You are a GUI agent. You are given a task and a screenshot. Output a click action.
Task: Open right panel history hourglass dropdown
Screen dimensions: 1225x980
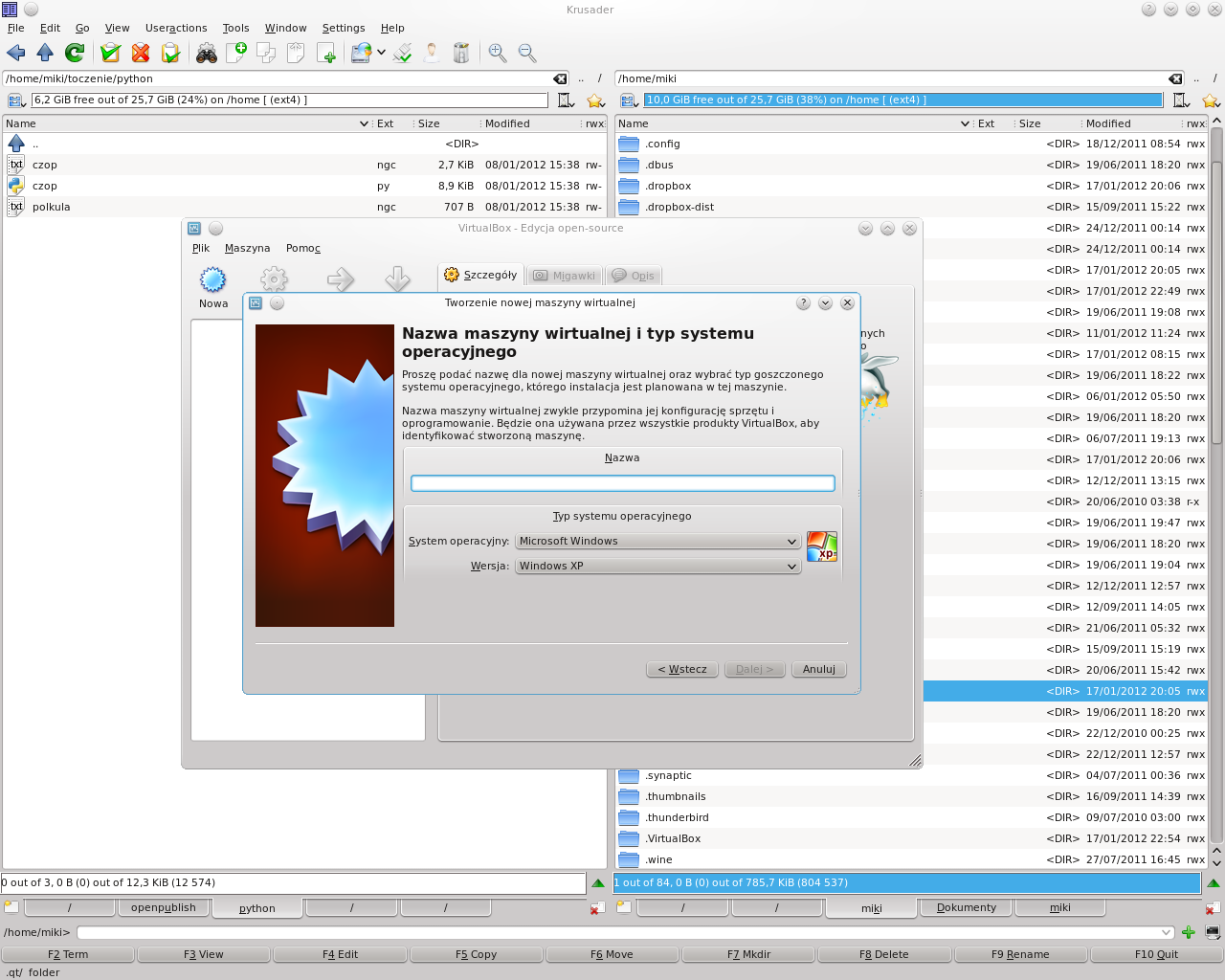(1181, 100)
